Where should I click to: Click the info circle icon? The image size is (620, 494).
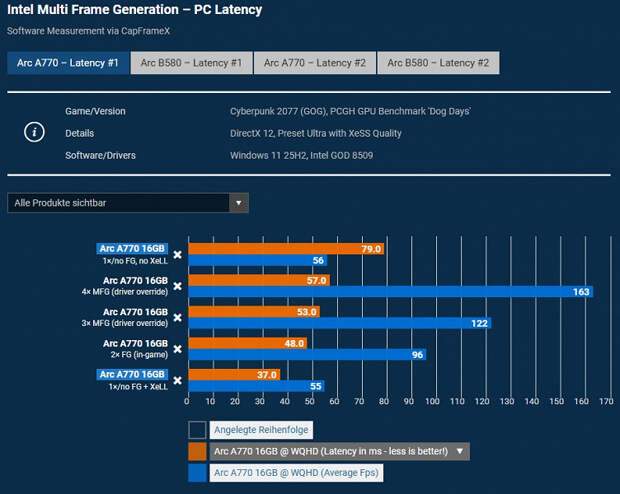(36, 131)
